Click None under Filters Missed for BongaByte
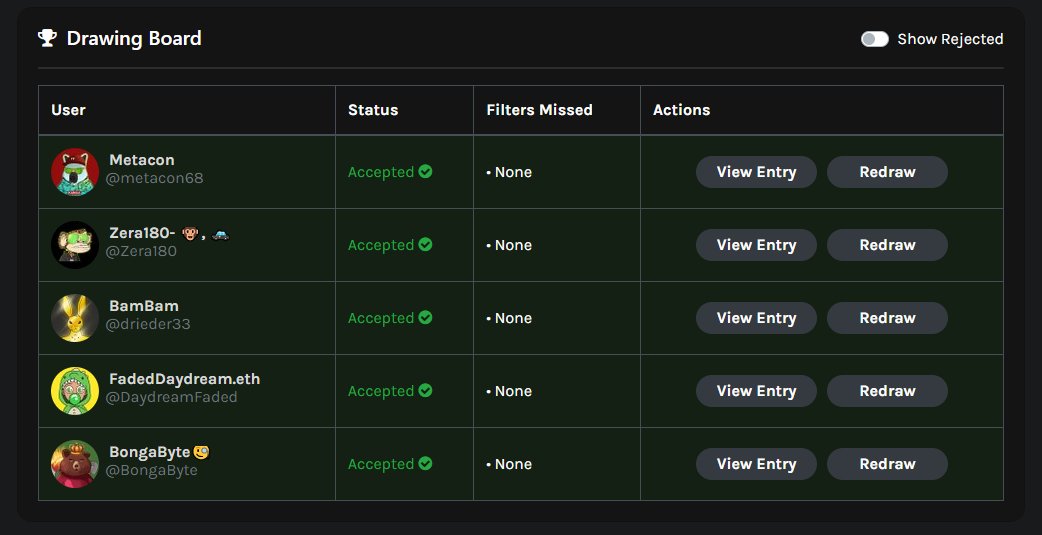Viewport: 1042px width, 535px height. (513, 465)
